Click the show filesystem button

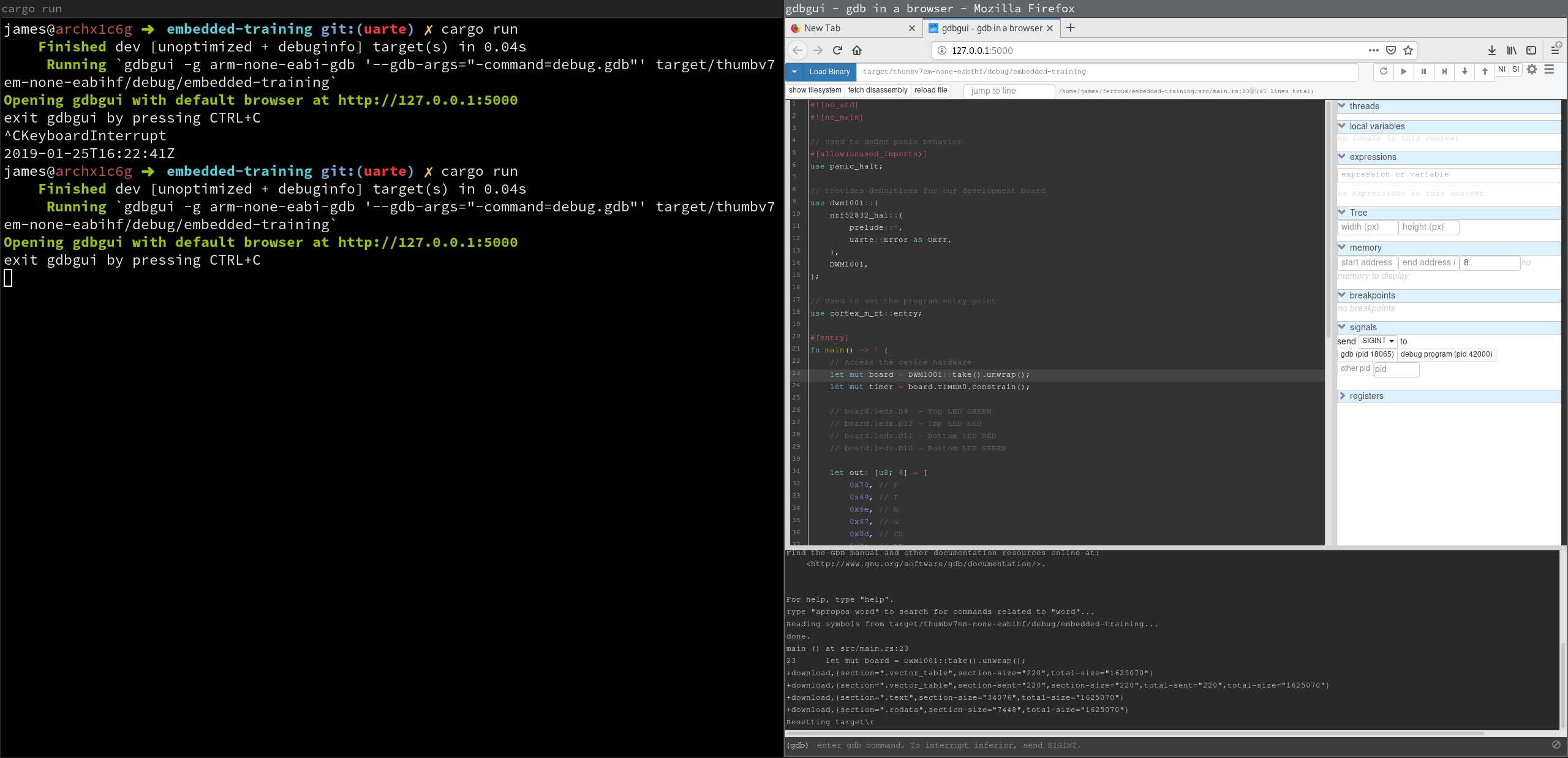tap(815, 91)
